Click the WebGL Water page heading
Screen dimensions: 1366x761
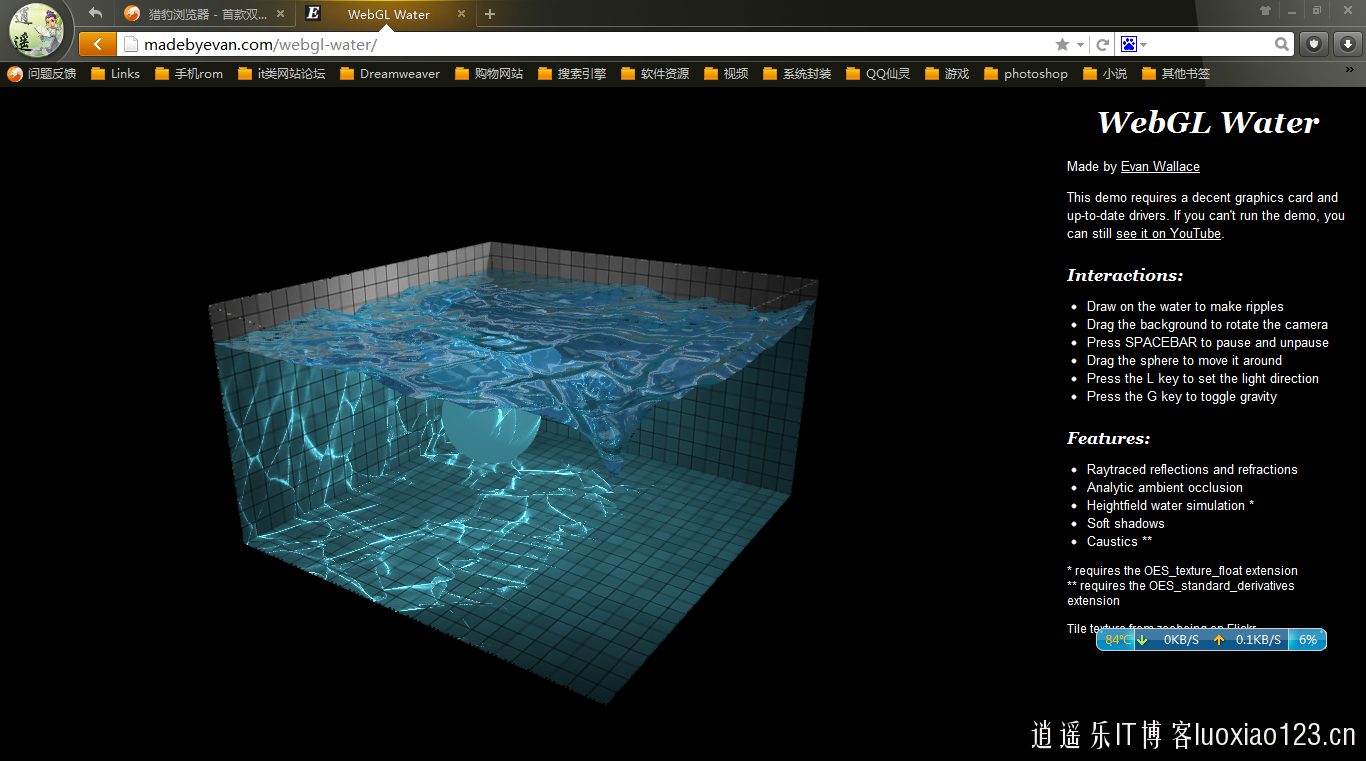click(1208, 122)
